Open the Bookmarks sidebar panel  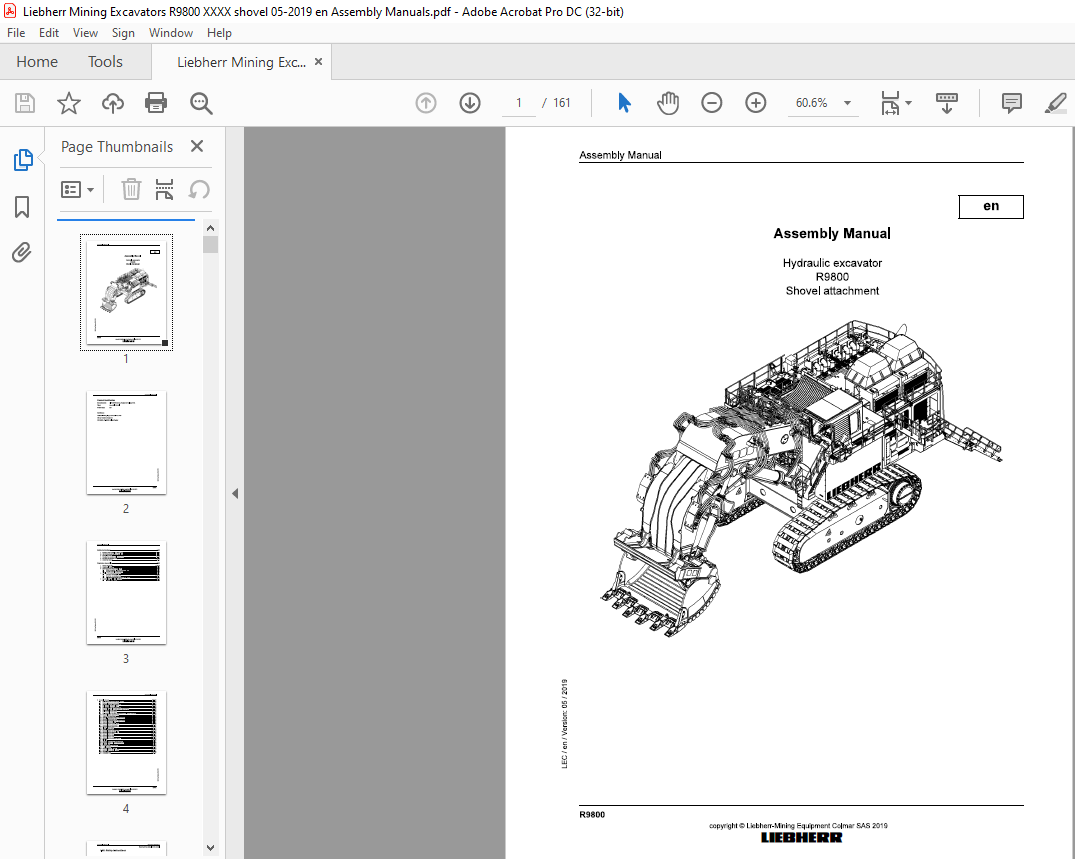pyautogui.click(x=22, y=206)
